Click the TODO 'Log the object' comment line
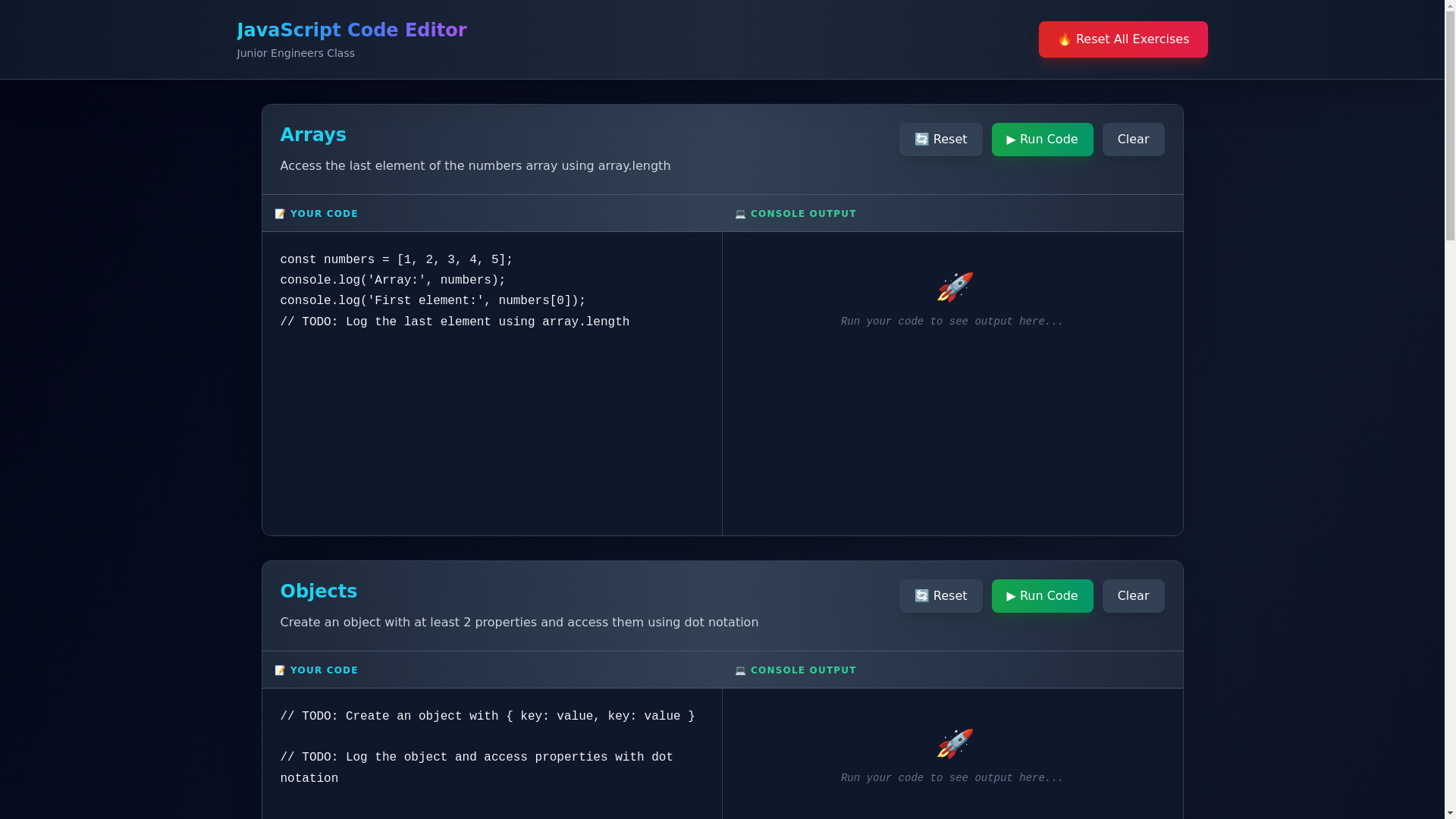This screenshot has height=819, width=1456. click(477, 768)
